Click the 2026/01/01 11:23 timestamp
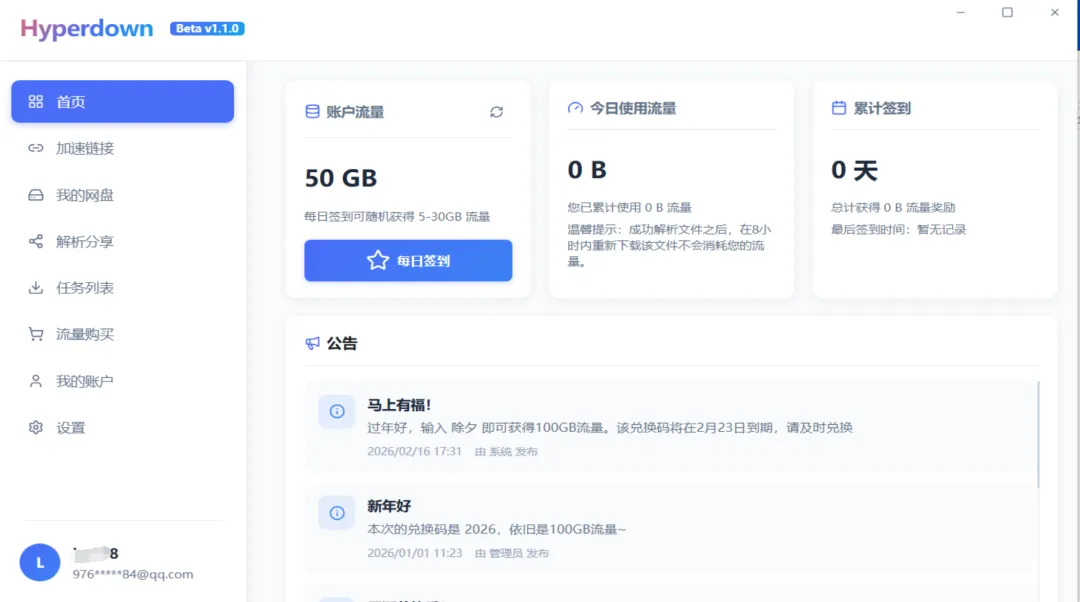Image resolution: width=1080 pixels, height=602 pixels. pyautogui.click(x=414, y=553)
